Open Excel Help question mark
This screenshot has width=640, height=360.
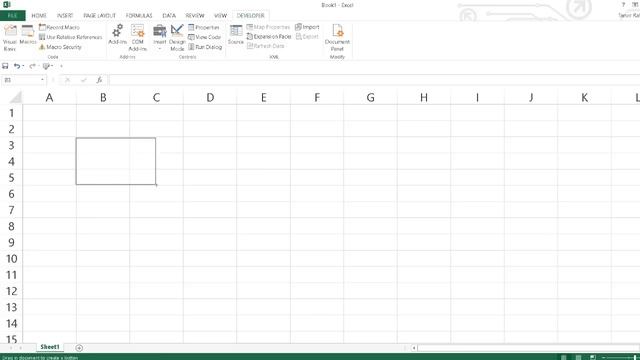click(x=623, y=5)
